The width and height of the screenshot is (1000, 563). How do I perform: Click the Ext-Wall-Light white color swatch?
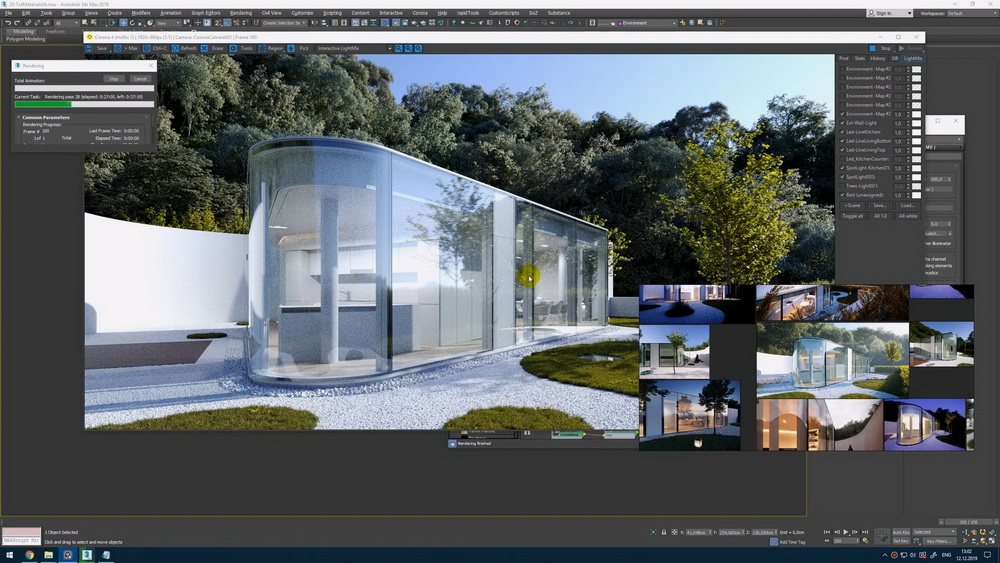[916, 123]
